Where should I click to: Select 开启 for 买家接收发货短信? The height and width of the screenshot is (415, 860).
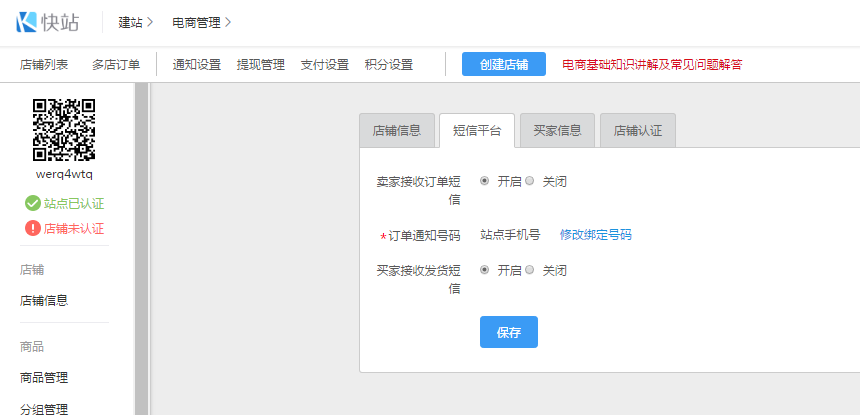click(x=485, y=270)
